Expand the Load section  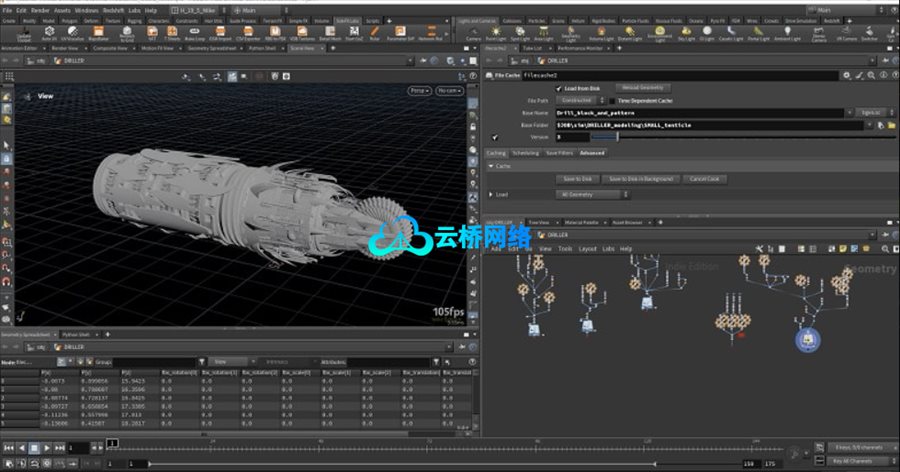[x=490, y=194]
